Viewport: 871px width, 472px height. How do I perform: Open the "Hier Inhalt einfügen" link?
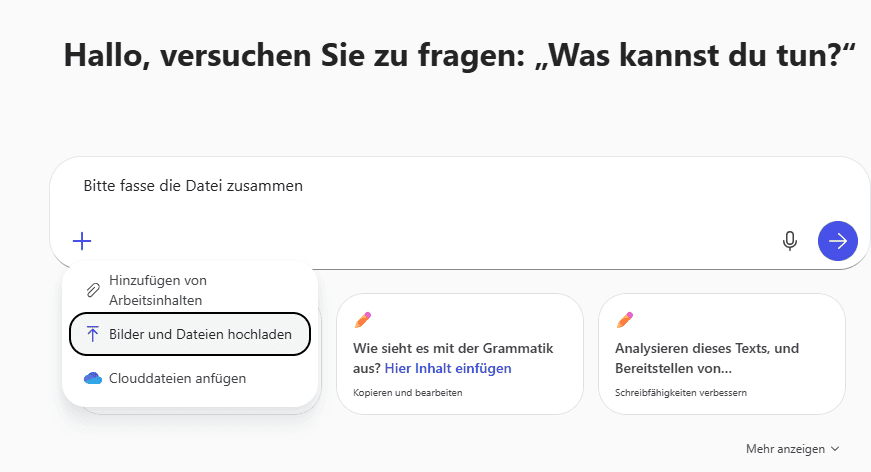448,368
